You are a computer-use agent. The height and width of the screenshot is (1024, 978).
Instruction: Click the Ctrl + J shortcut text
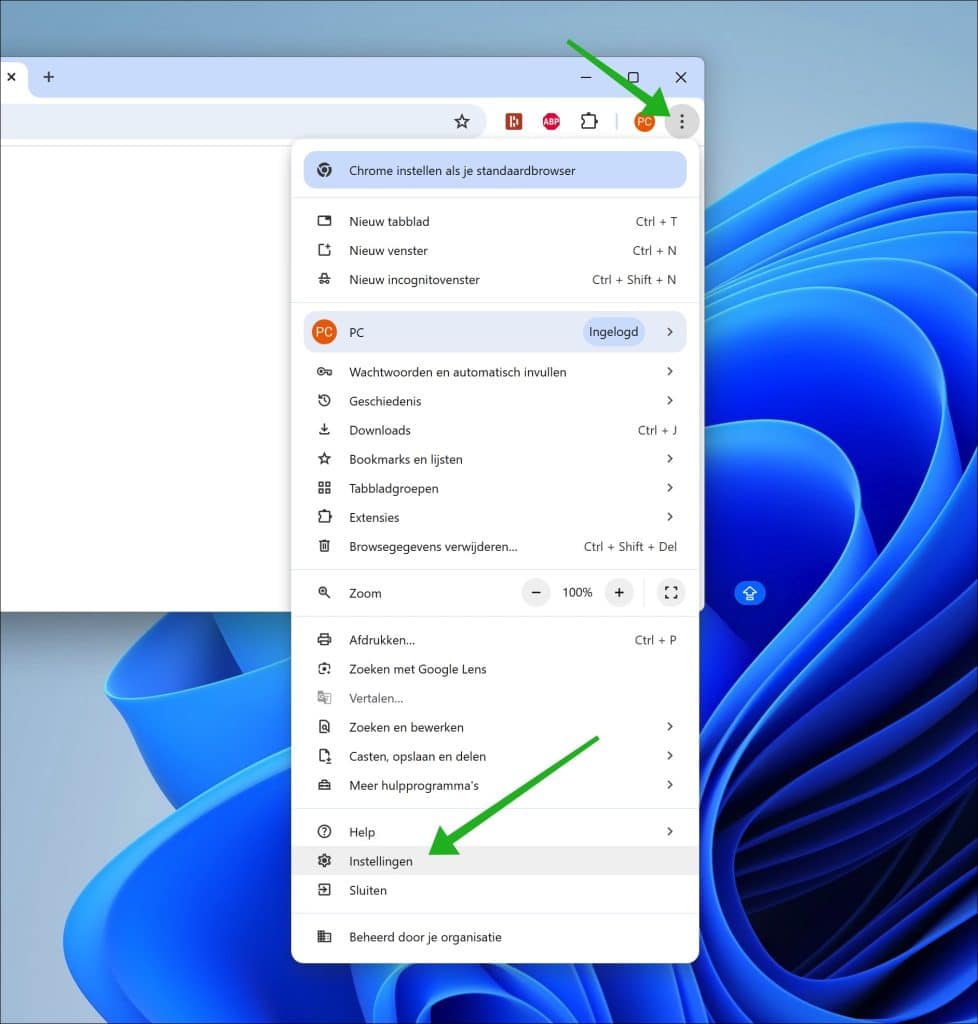pos(657,430)
